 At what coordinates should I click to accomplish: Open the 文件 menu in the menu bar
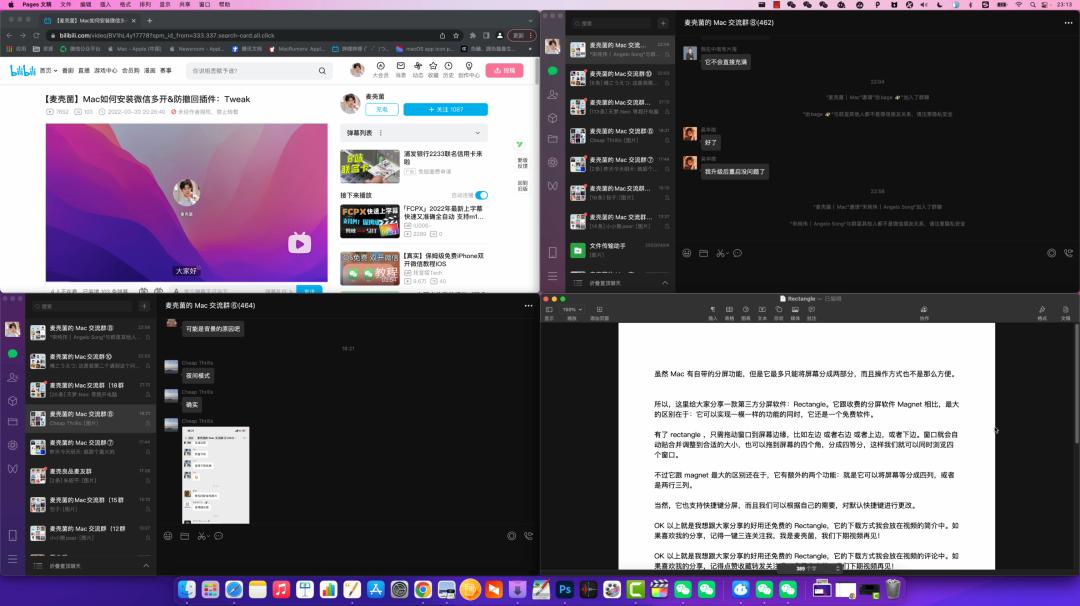pos(67,5)
